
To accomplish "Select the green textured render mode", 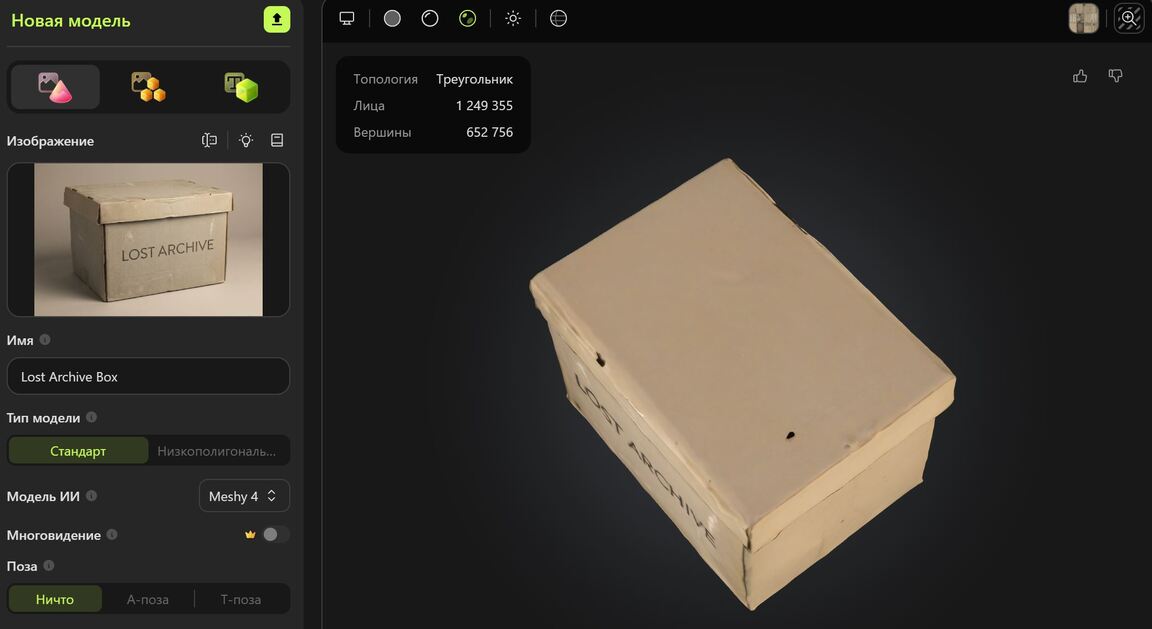I will point(467,18).
